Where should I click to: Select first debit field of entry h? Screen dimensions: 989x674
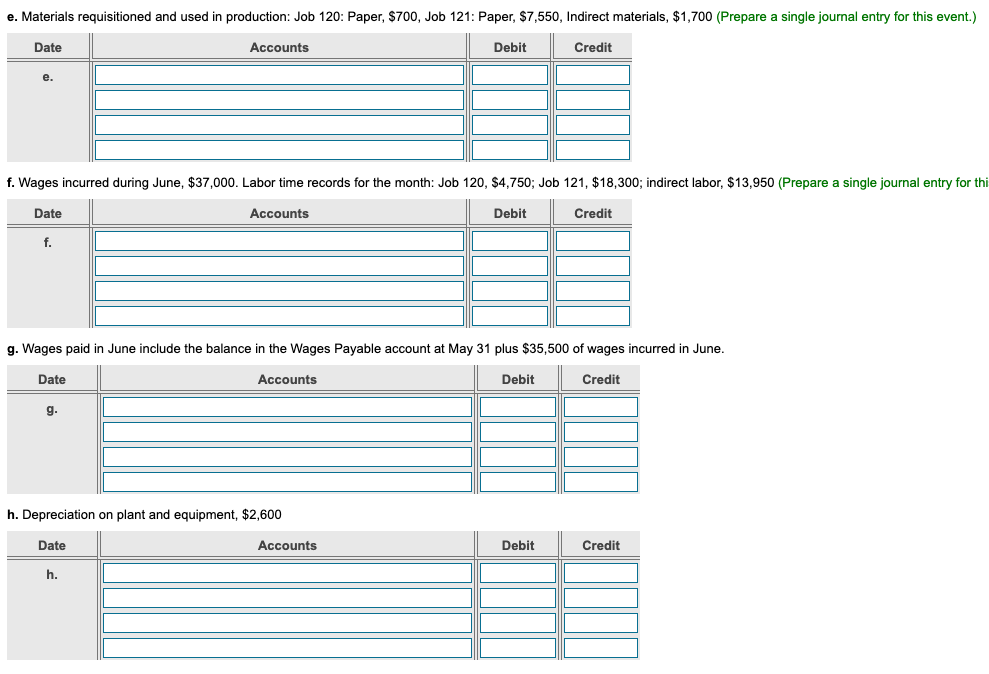point(518,573)
